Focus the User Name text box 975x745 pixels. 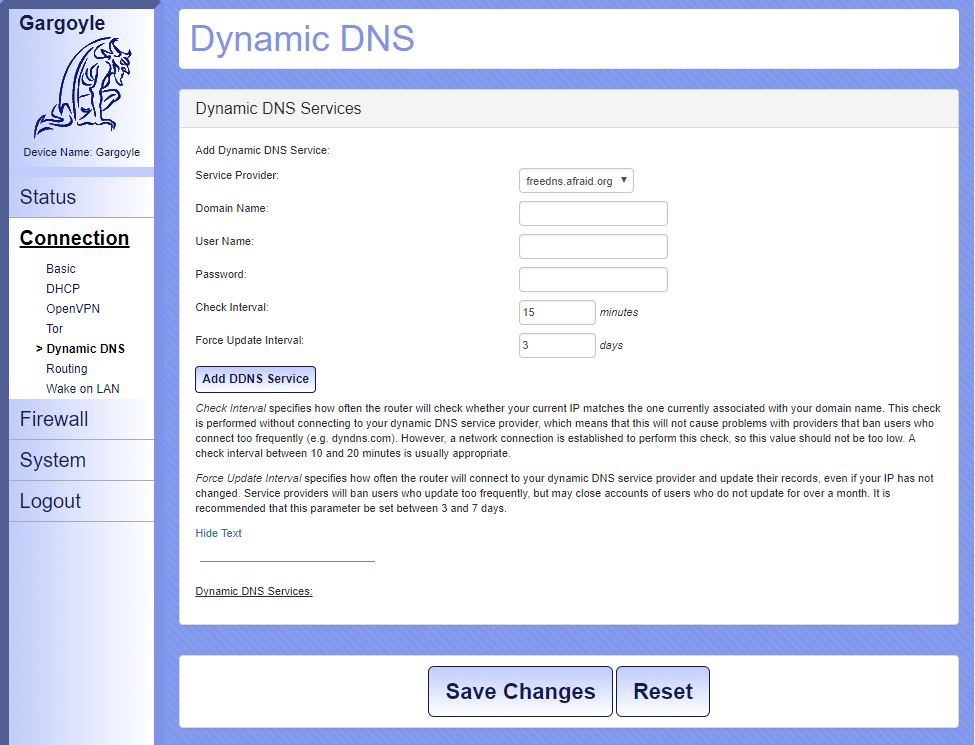coord(593,247)
